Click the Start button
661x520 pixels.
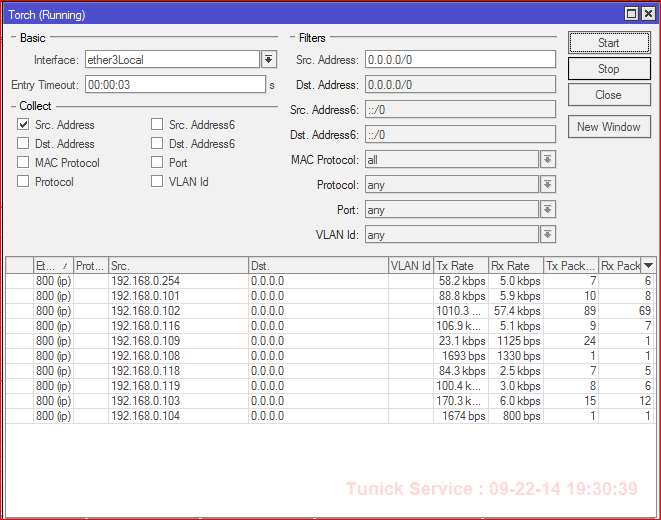609,43
